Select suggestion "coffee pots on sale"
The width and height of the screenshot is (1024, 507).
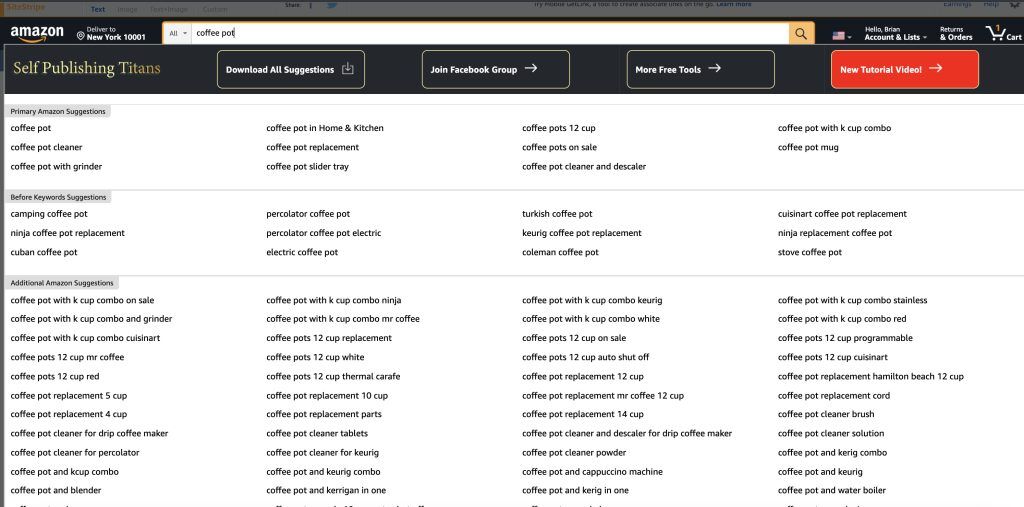[559, 148]
